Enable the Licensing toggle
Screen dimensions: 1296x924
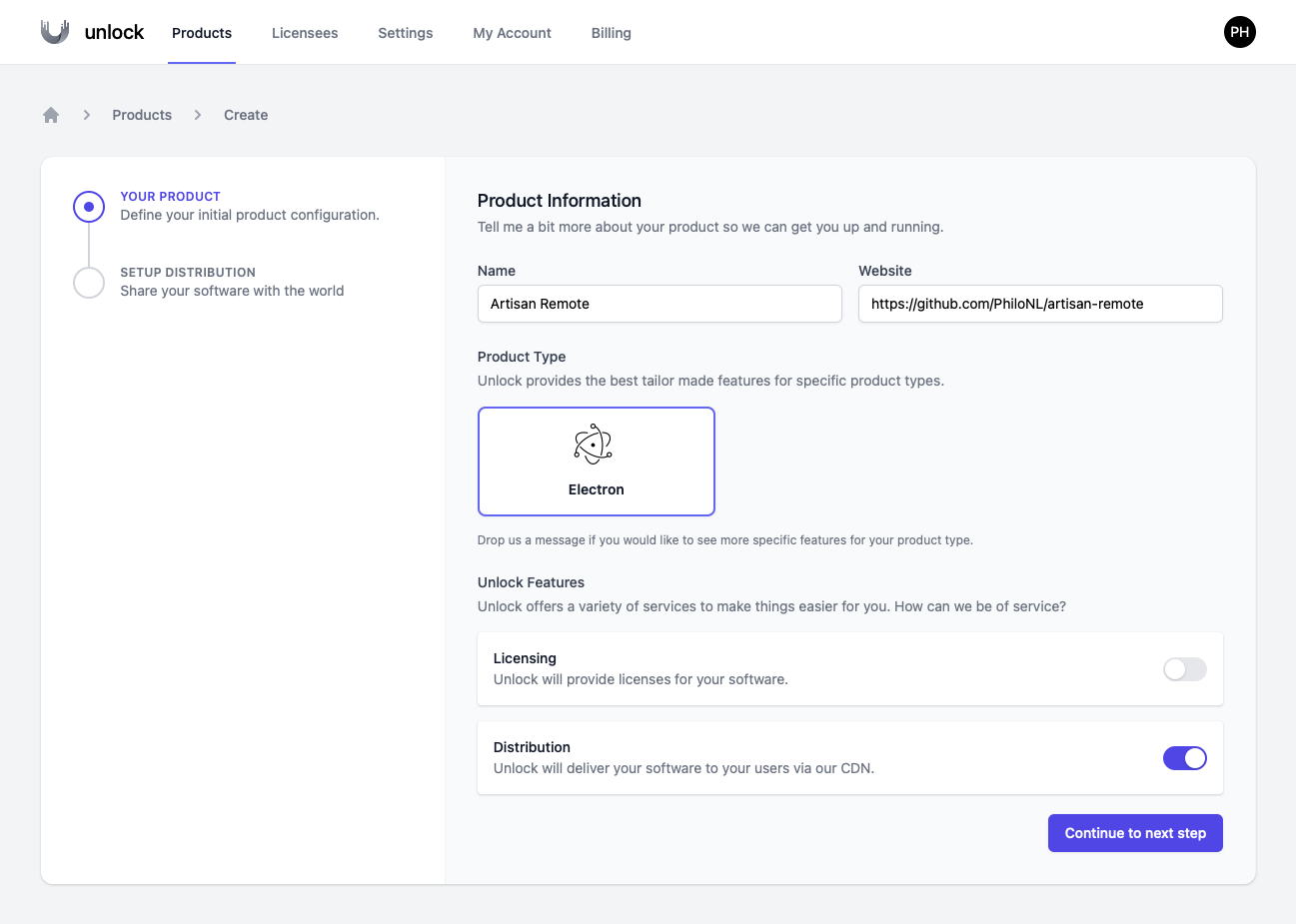(1185, 669)
